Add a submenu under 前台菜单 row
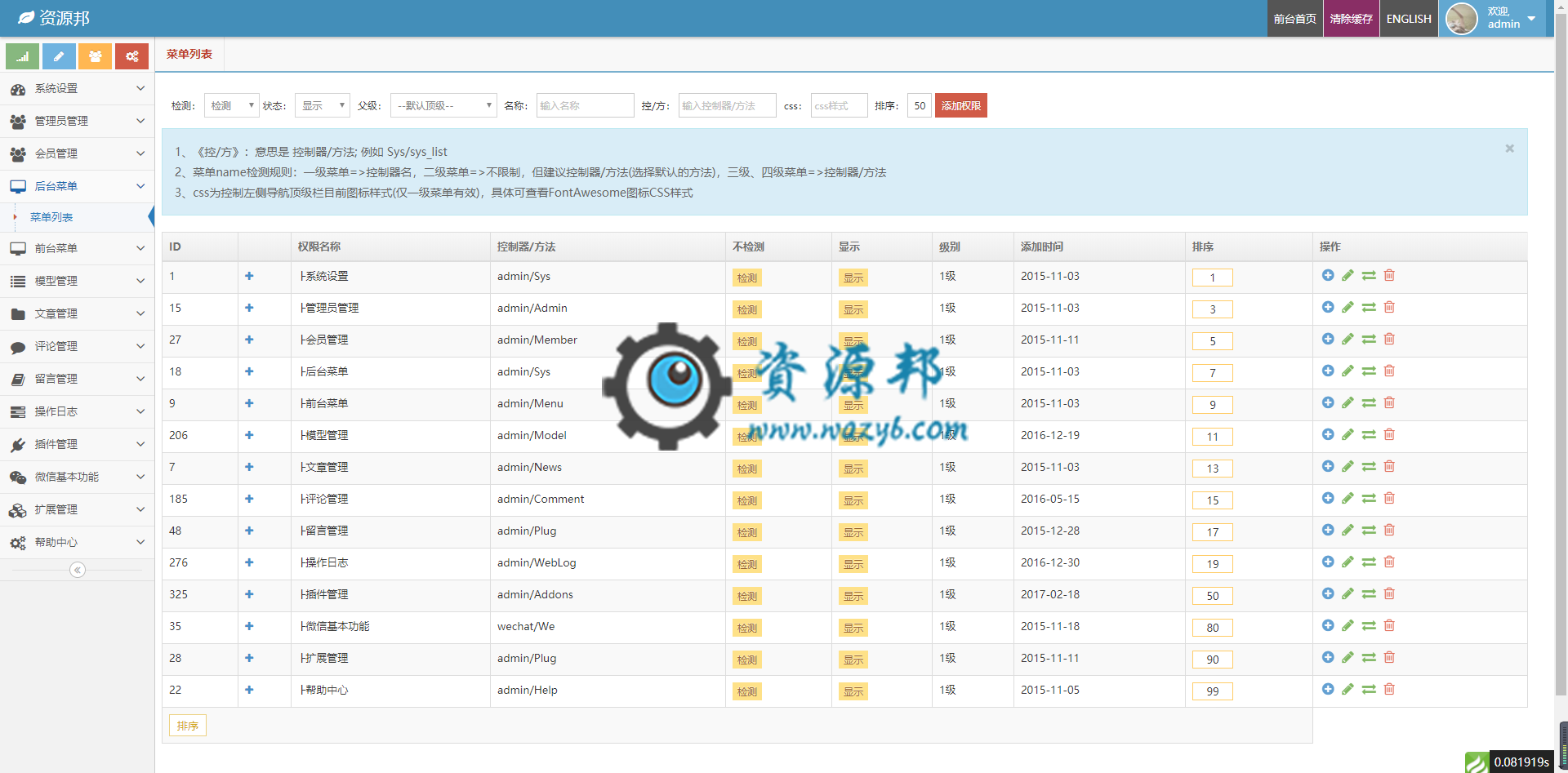 pyautogui.click(x=1328, y=402)
